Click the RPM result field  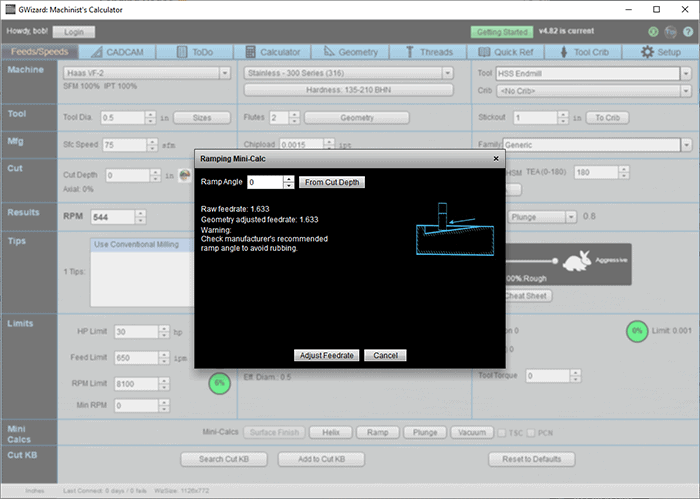click(113, 217)
